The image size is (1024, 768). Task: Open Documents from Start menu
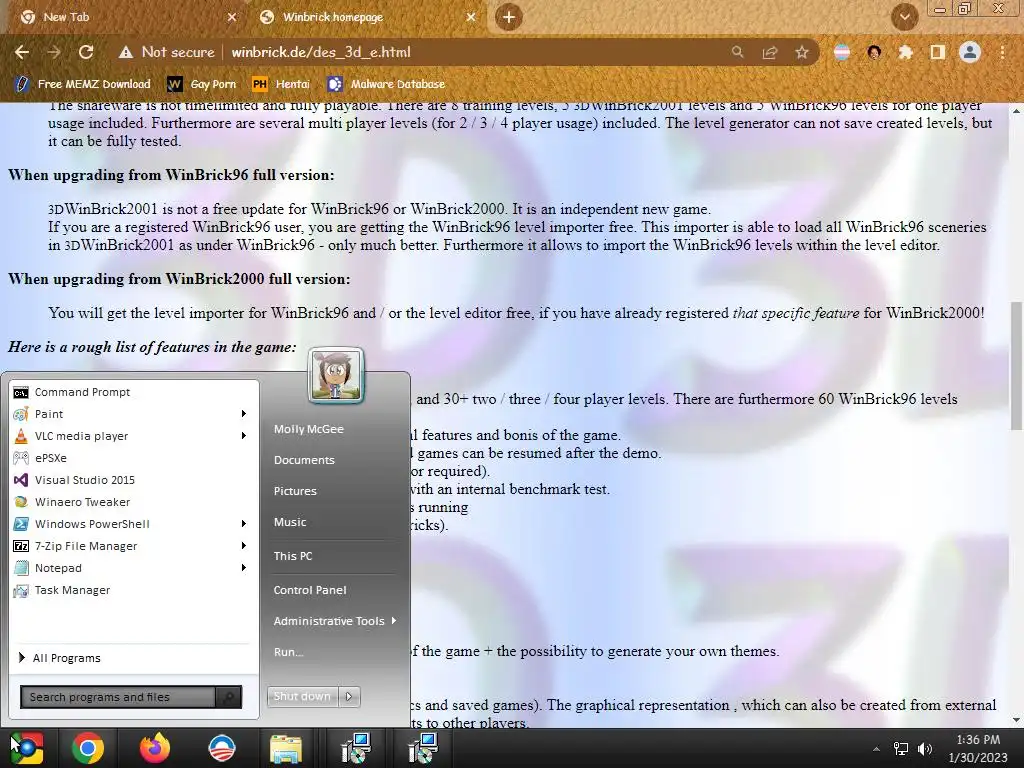[304, 460]
